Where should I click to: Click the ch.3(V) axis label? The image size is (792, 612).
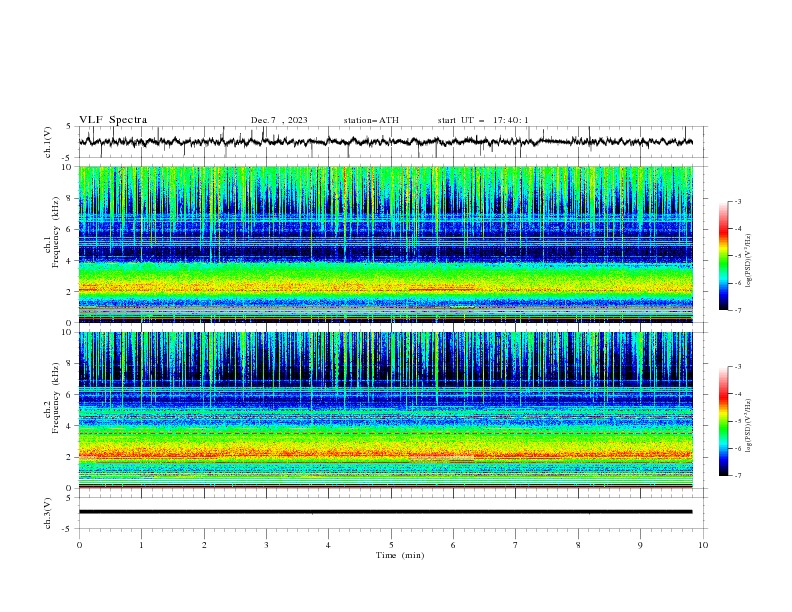click(48, 513)
